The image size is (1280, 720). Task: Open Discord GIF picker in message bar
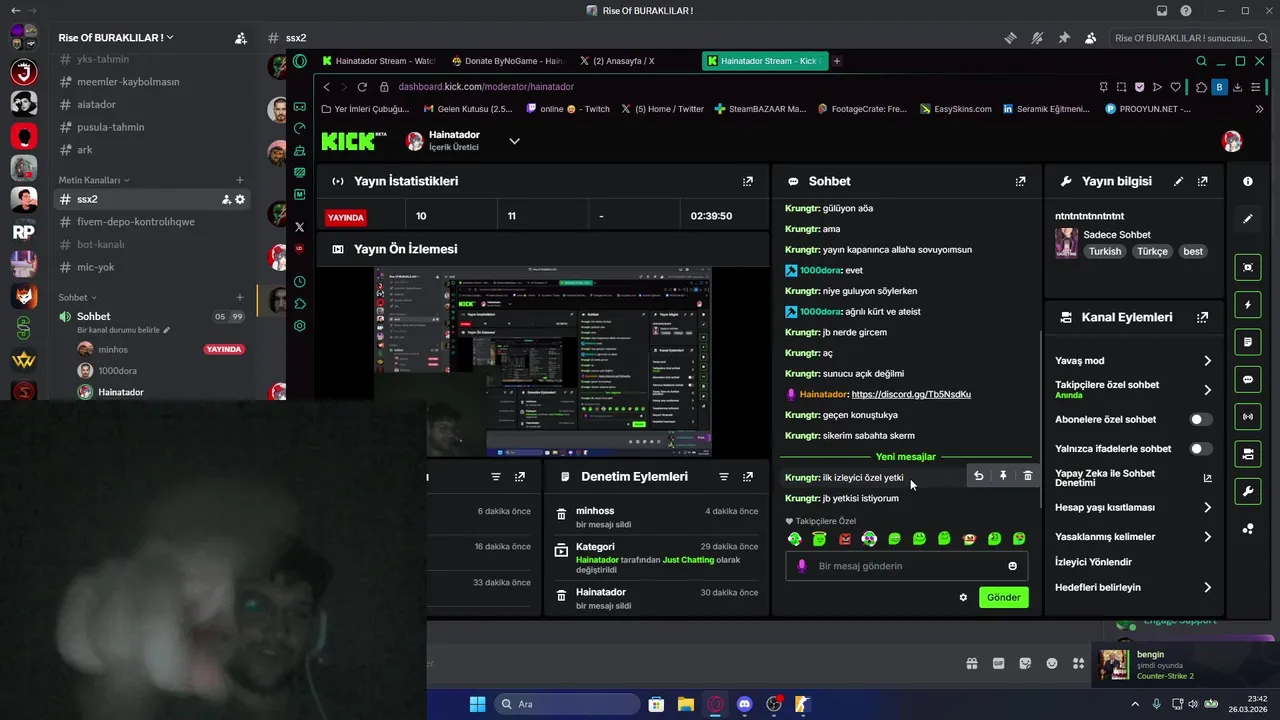[998, 663]
